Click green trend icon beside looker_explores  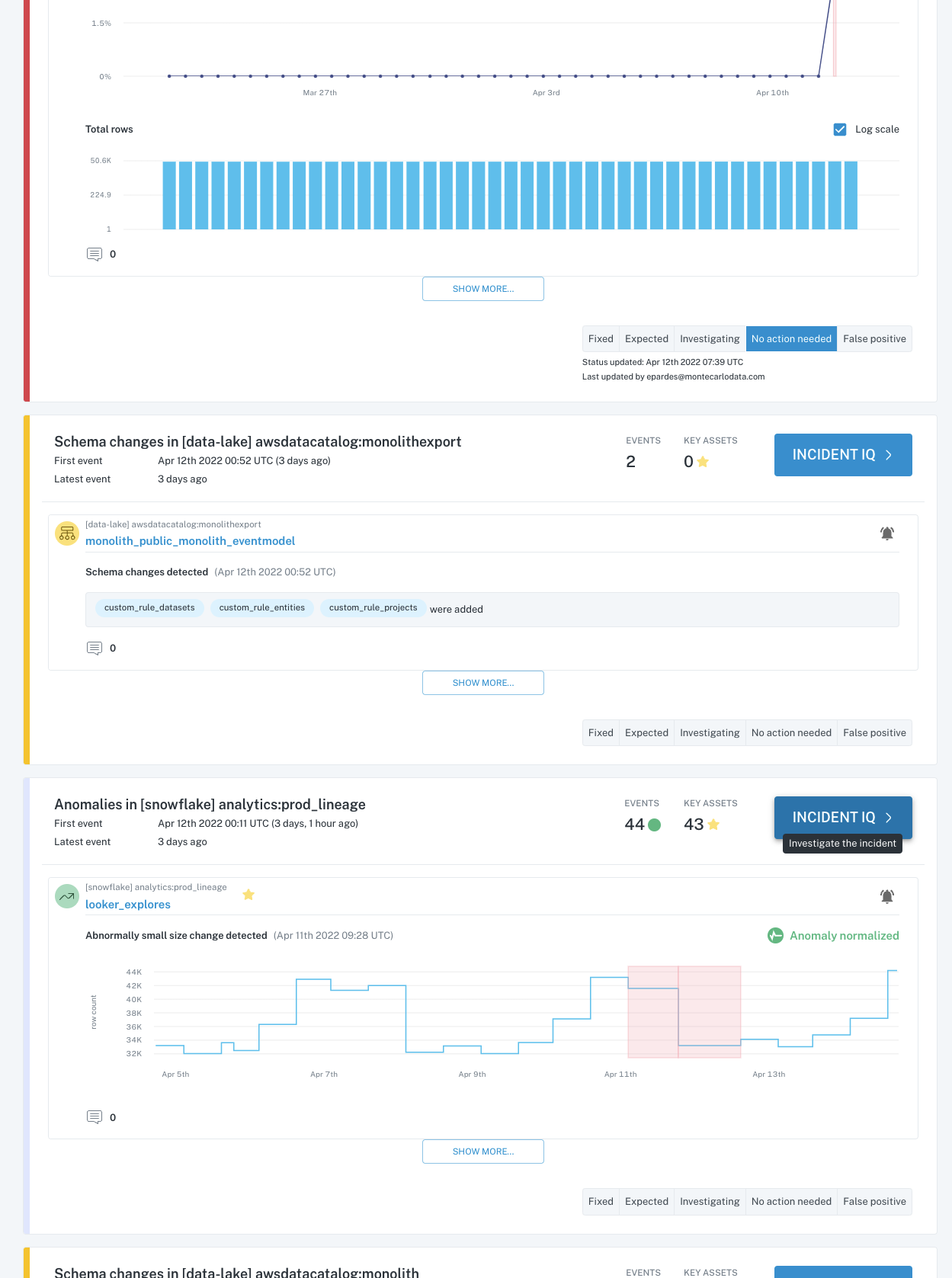pos(67,896)
